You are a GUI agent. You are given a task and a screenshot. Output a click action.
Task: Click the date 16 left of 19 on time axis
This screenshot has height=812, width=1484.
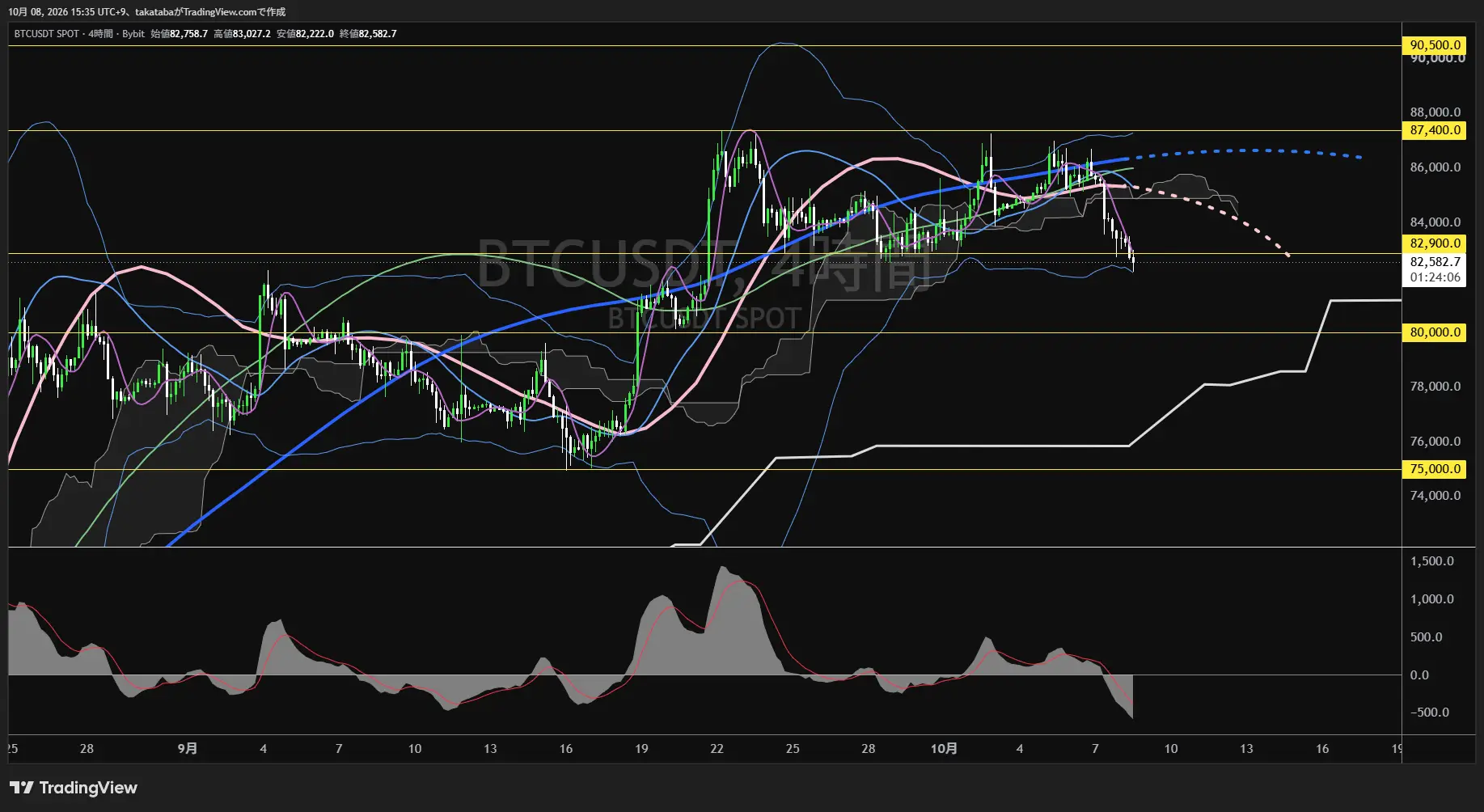[x=566, y=749]
